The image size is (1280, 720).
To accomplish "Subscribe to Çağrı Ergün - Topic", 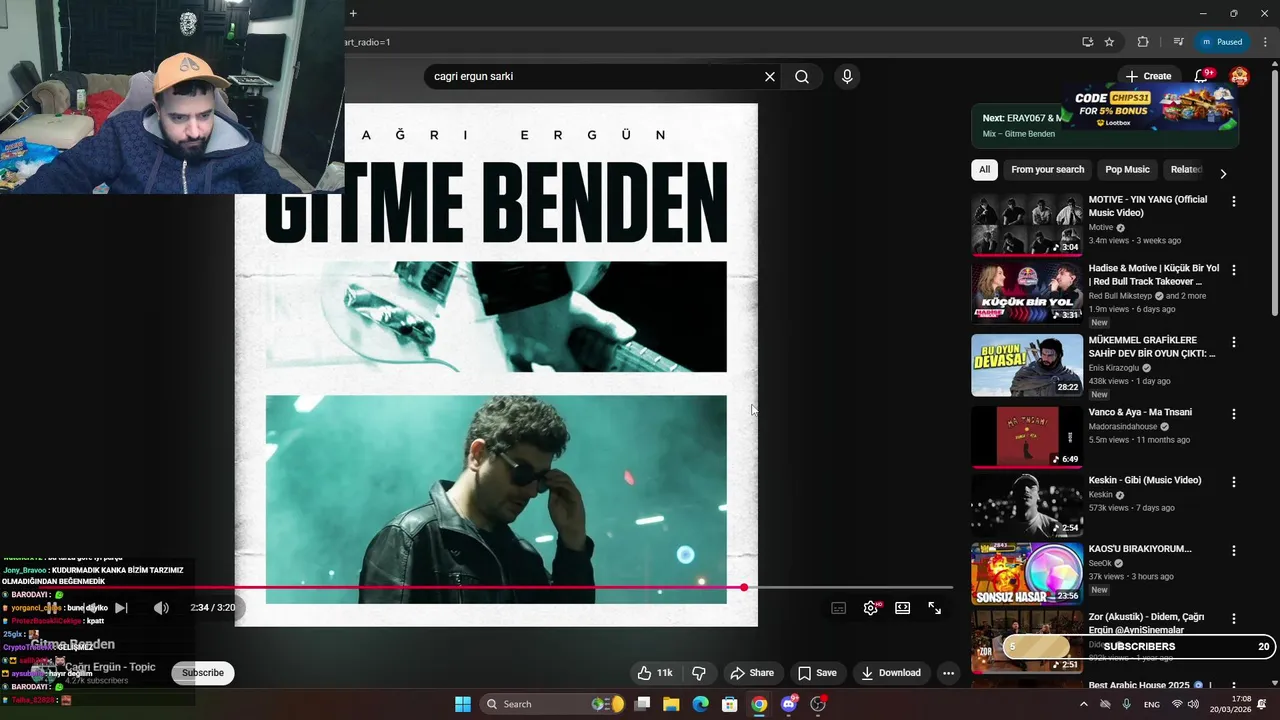I will click(203, 673).
